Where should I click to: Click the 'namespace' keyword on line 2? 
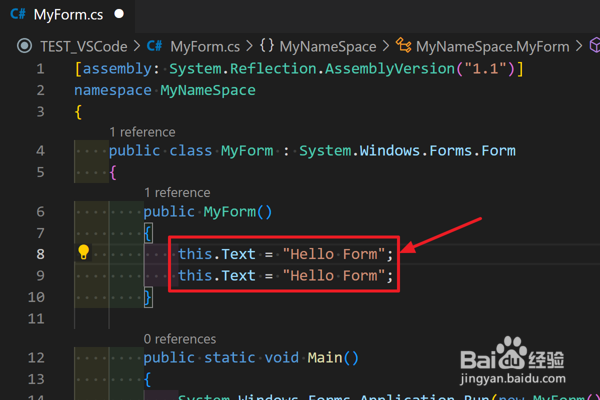point(113,91)
